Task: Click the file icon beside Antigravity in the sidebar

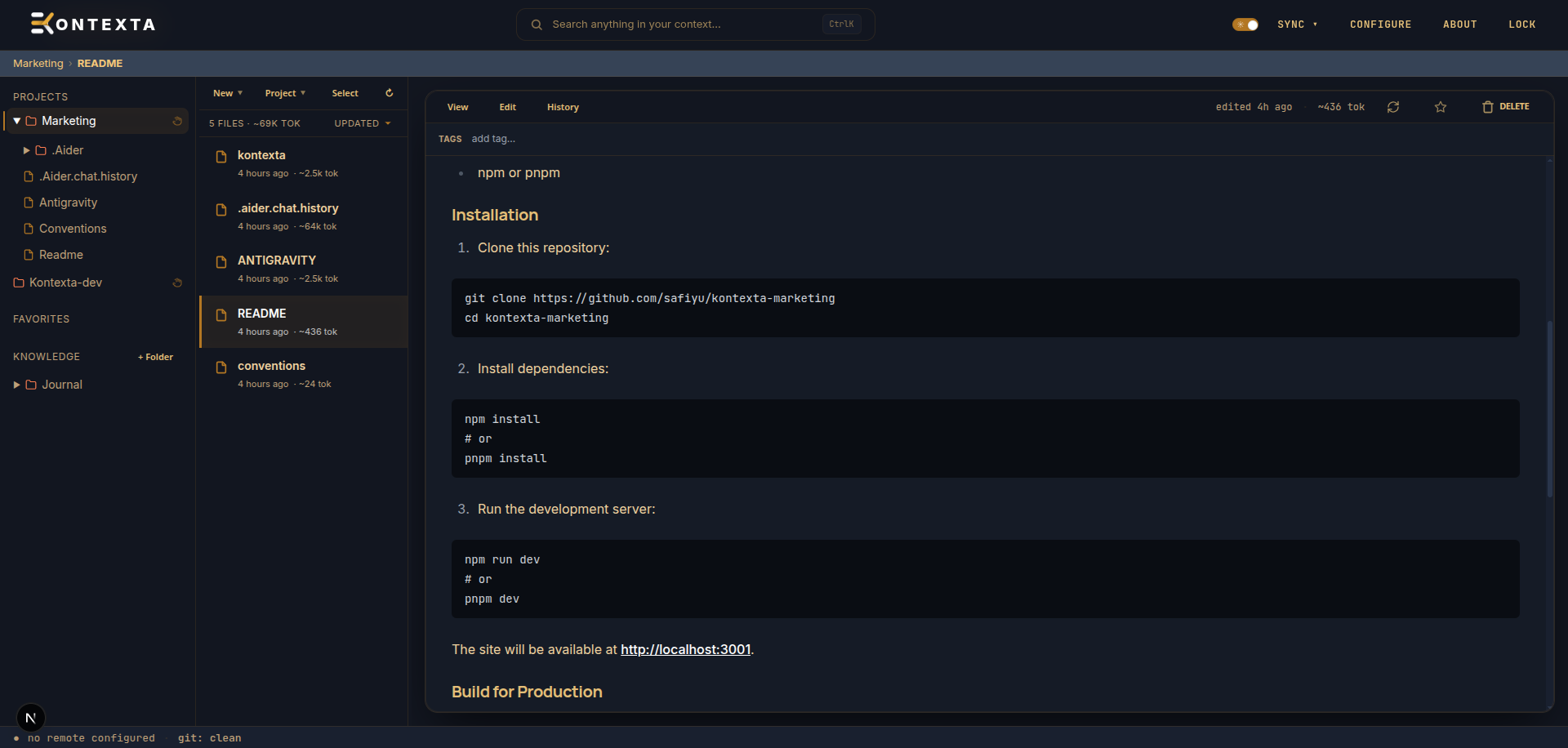Action: coord(29,203)
